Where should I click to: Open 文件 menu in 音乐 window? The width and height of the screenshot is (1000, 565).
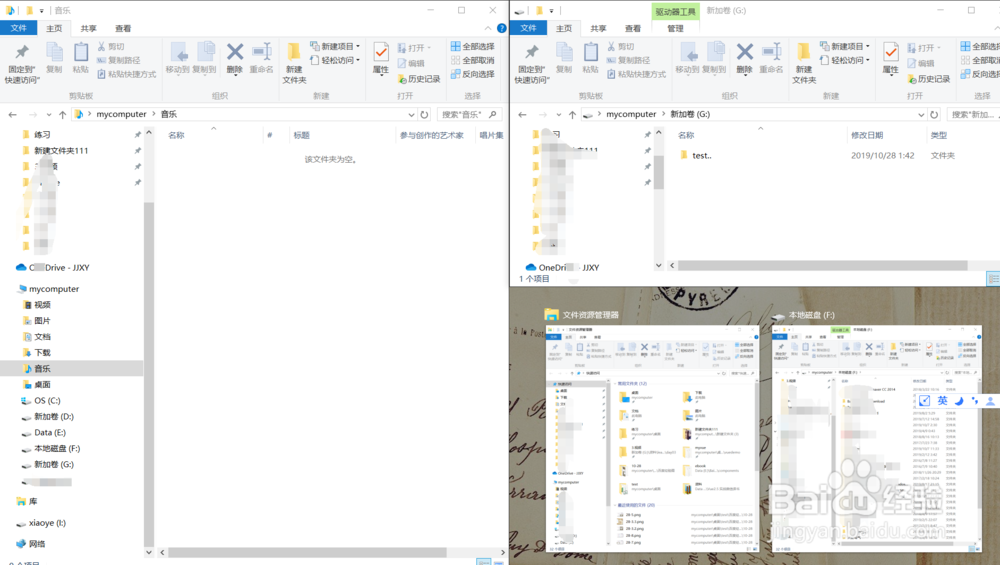18,28
